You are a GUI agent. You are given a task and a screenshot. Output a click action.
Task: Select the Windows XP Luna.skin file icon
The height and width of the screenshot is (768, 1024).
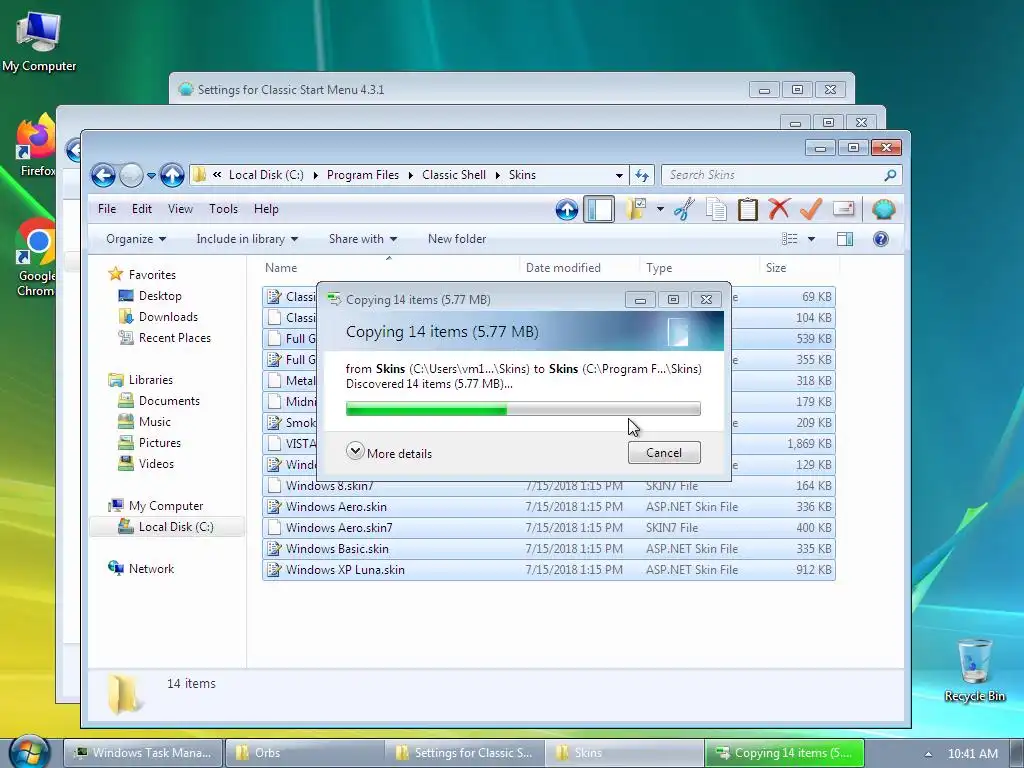pyautogui.click(x=274, y=569)
